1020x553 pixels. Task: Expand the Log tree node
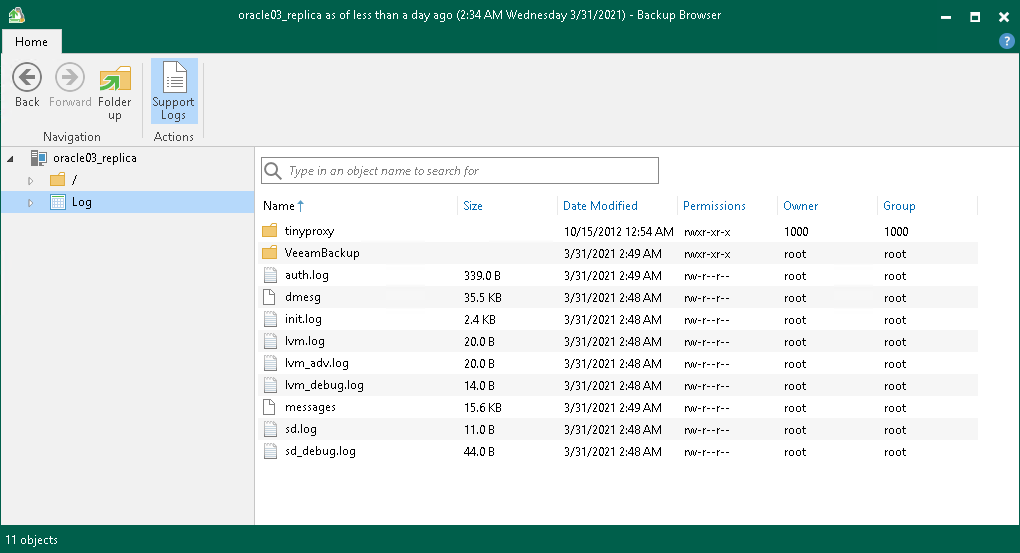31,202
